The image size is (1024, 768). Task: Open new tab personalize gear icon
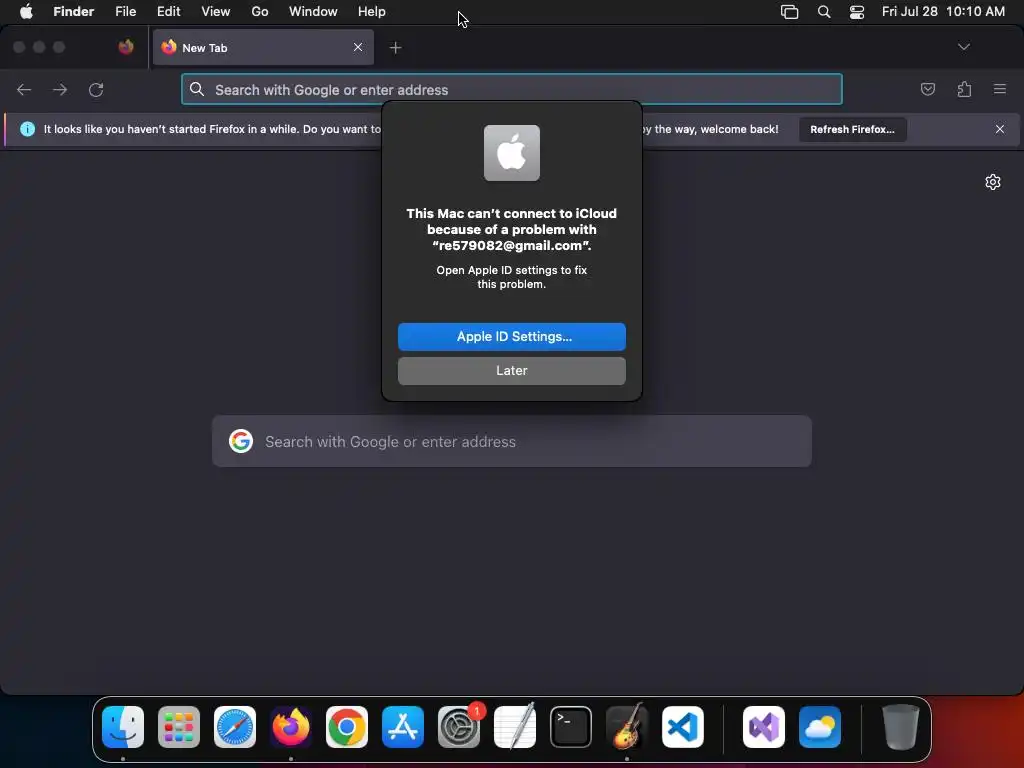[993, 182]
